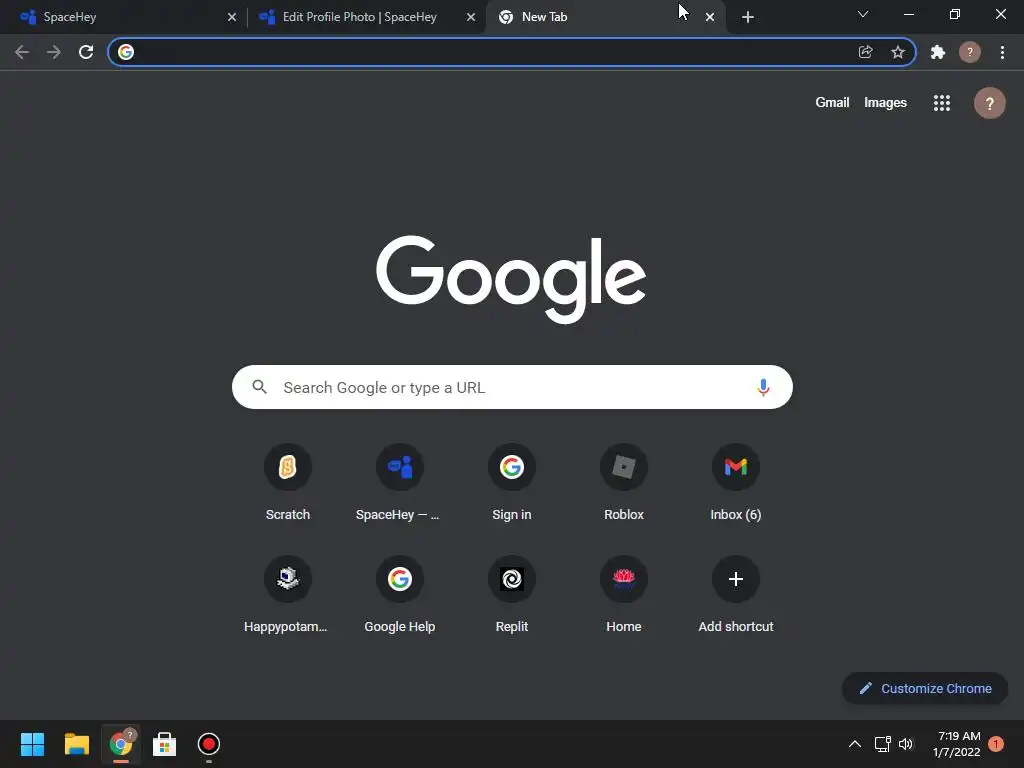Open the Gmail link
Screen dimensions: 1024x768
(x=832, y=103)
